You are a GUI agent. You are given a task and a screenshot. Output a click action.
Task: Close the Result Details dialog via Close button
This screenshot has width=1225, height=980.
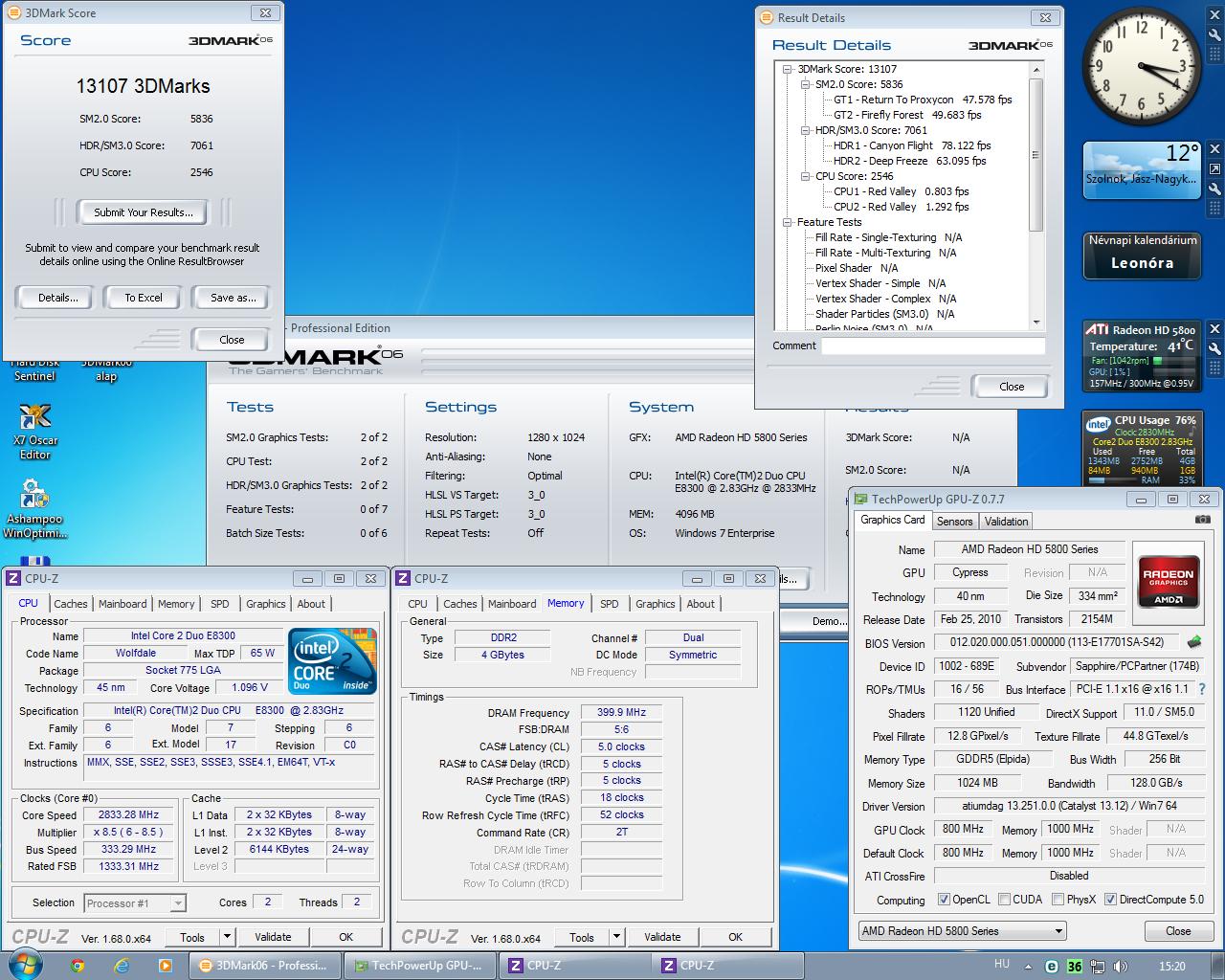pos(1012,387)
